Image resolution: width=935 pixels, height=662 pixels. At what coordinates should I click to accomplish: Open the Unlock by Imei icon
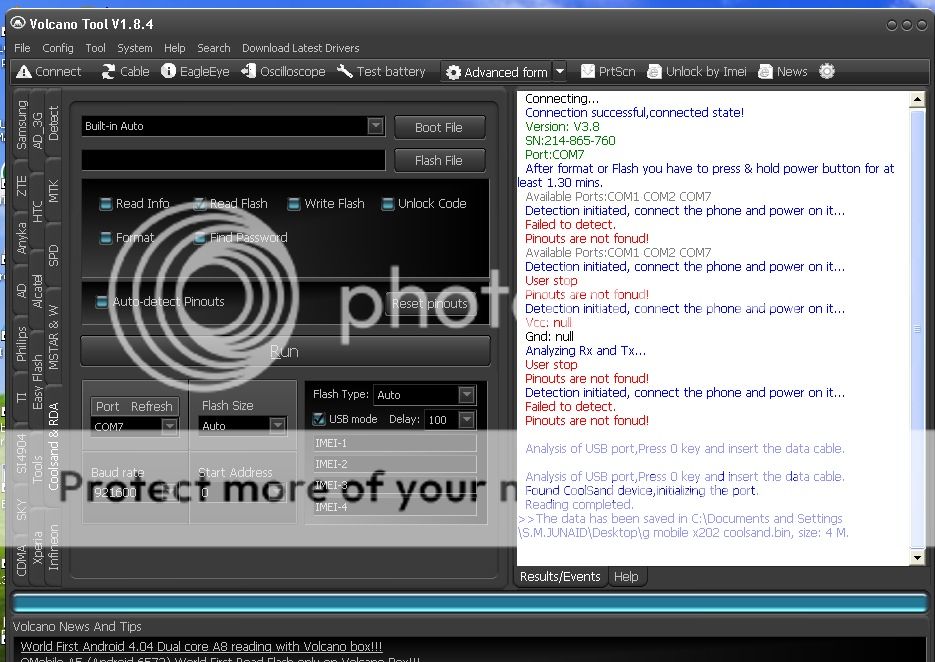[654, 72]
